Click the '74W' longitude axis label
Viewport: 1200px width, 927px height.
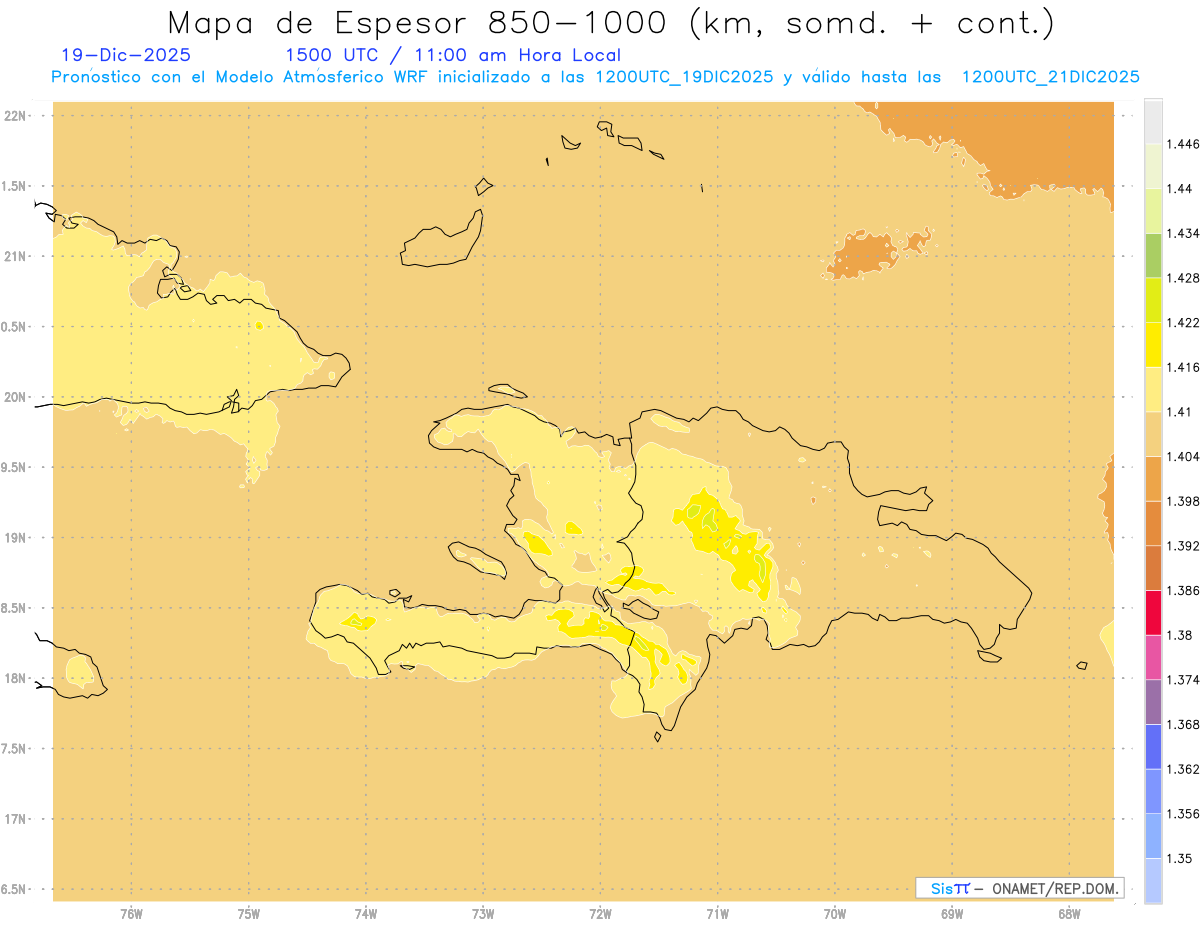pos(365,914)
